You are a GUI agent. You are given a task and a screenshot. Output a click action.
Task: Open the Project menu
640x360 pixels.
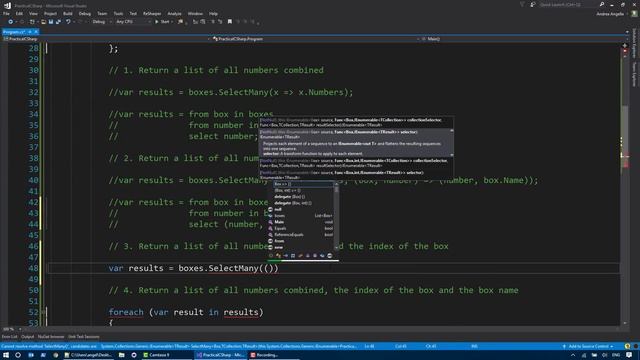pos(50,13)
